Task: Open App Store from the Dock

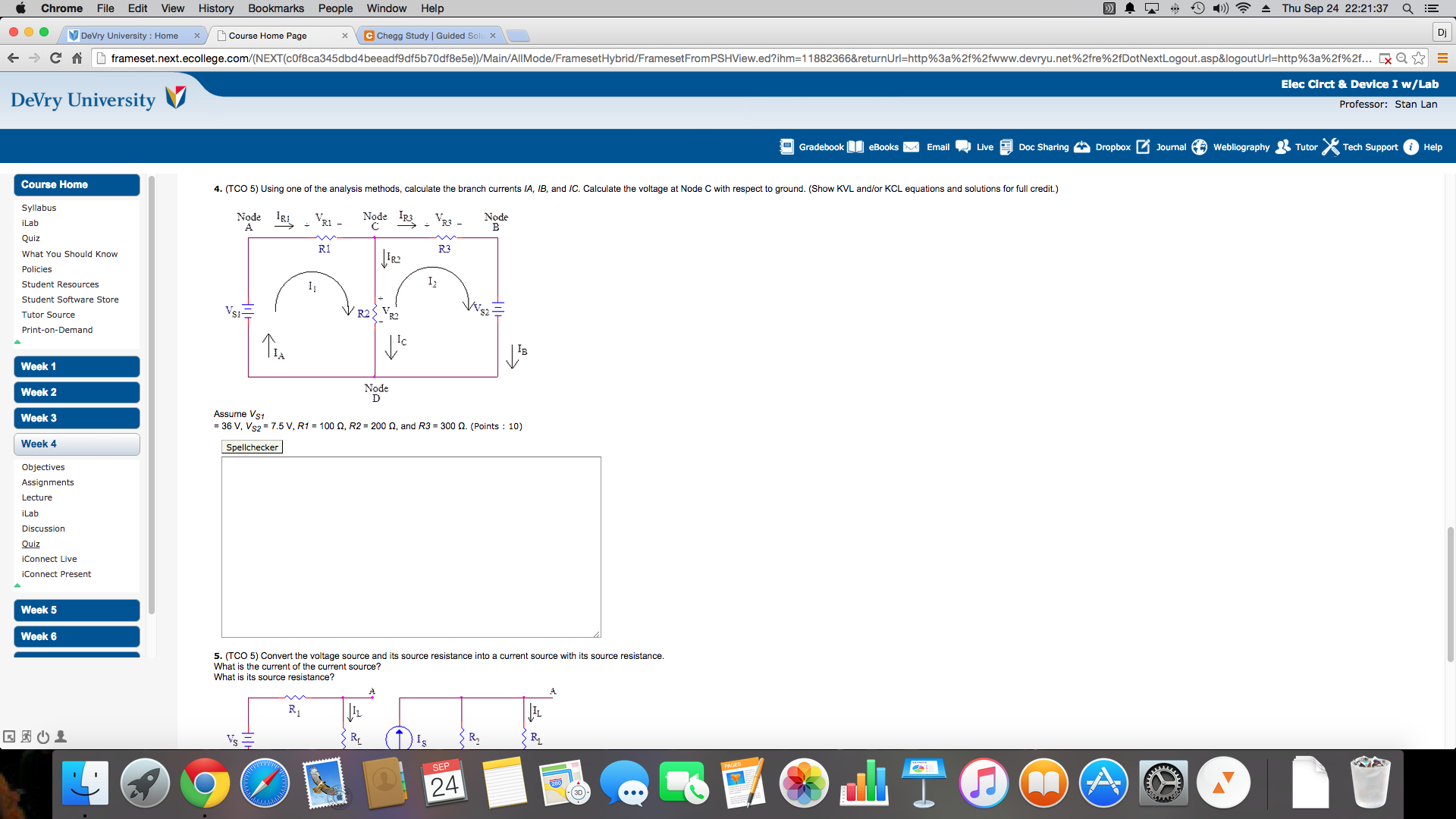Action: (x=1103, y=783)
